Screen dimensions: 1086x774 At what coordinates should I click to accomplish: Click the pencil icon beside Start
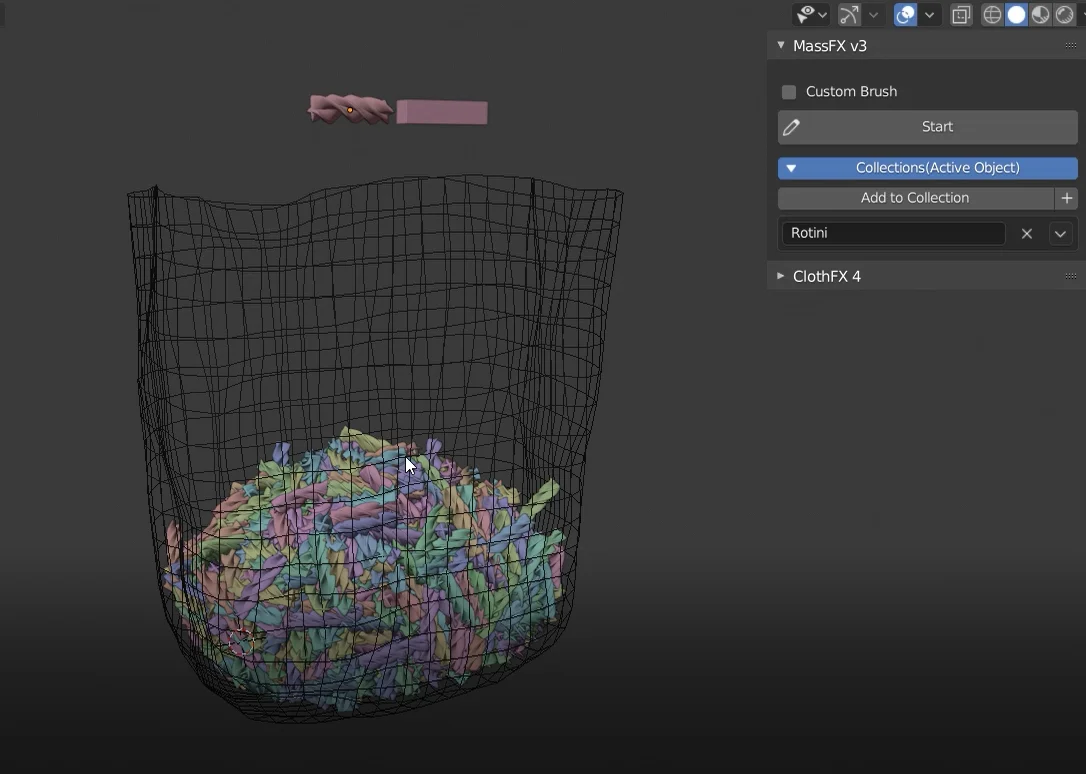click(792, 127)
